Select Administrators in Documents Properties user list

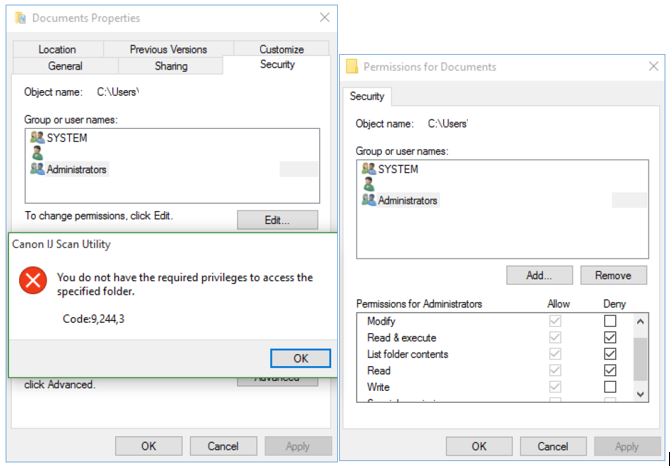click(76, 169)
